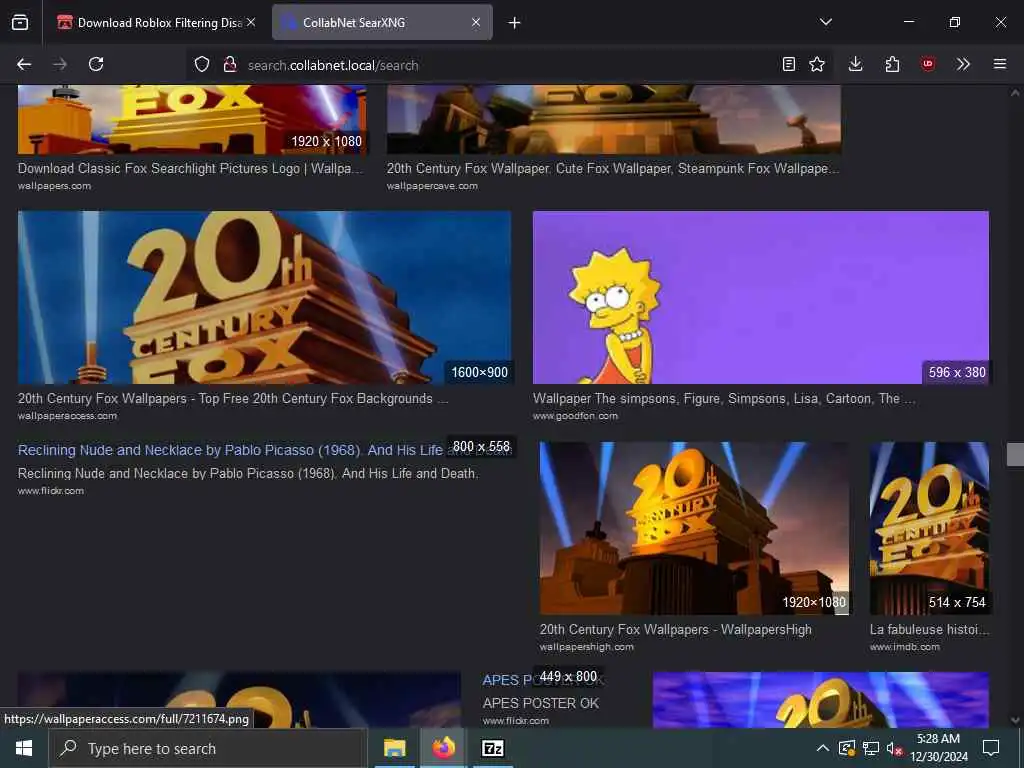The image size is (1024, 768).
Task: Open the network tray icon
Action: coord(871,748)
